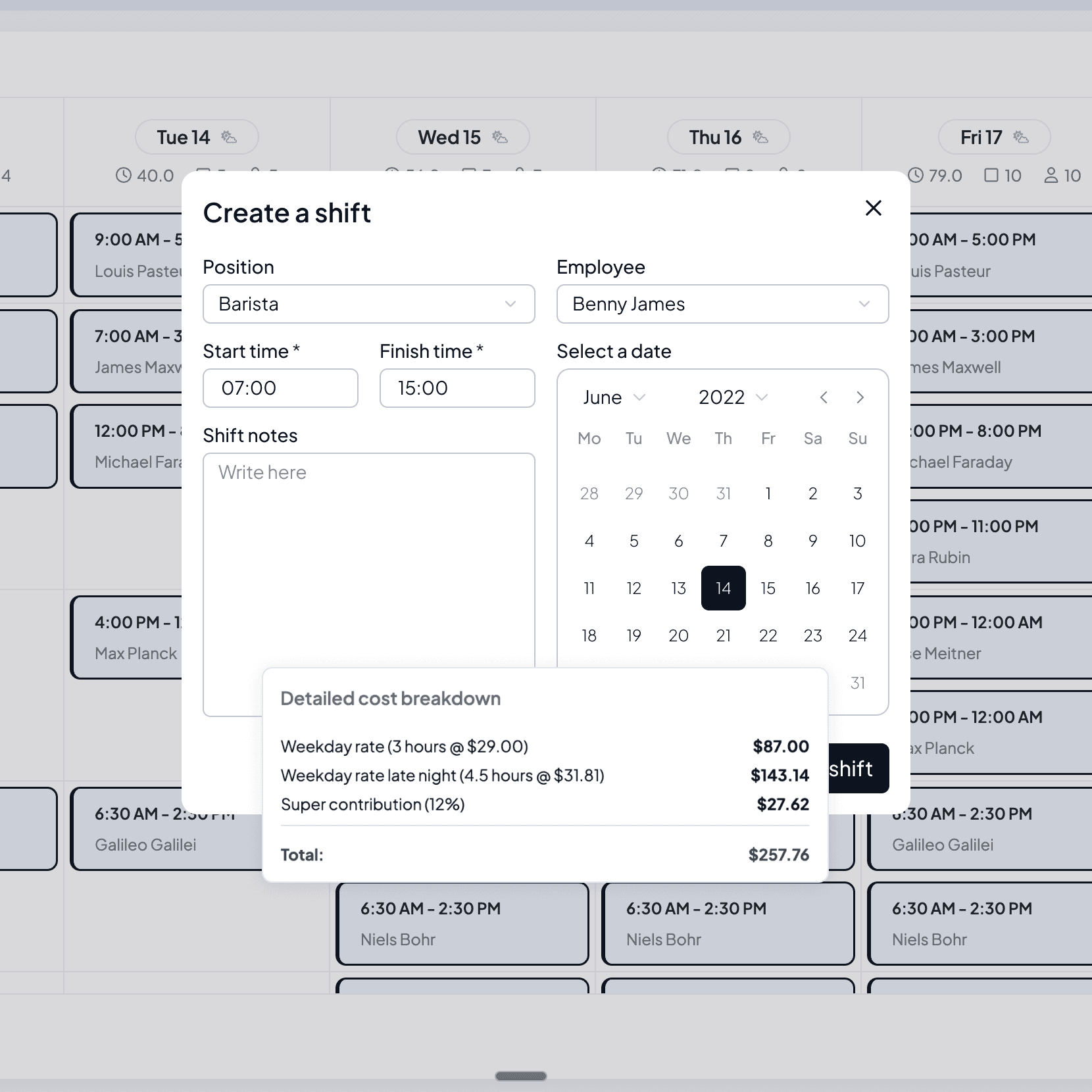Screen dimensions: 1092x1092
Task: Go to previous month in calendar
Action: pyautogui.click(x=824, y=397)
